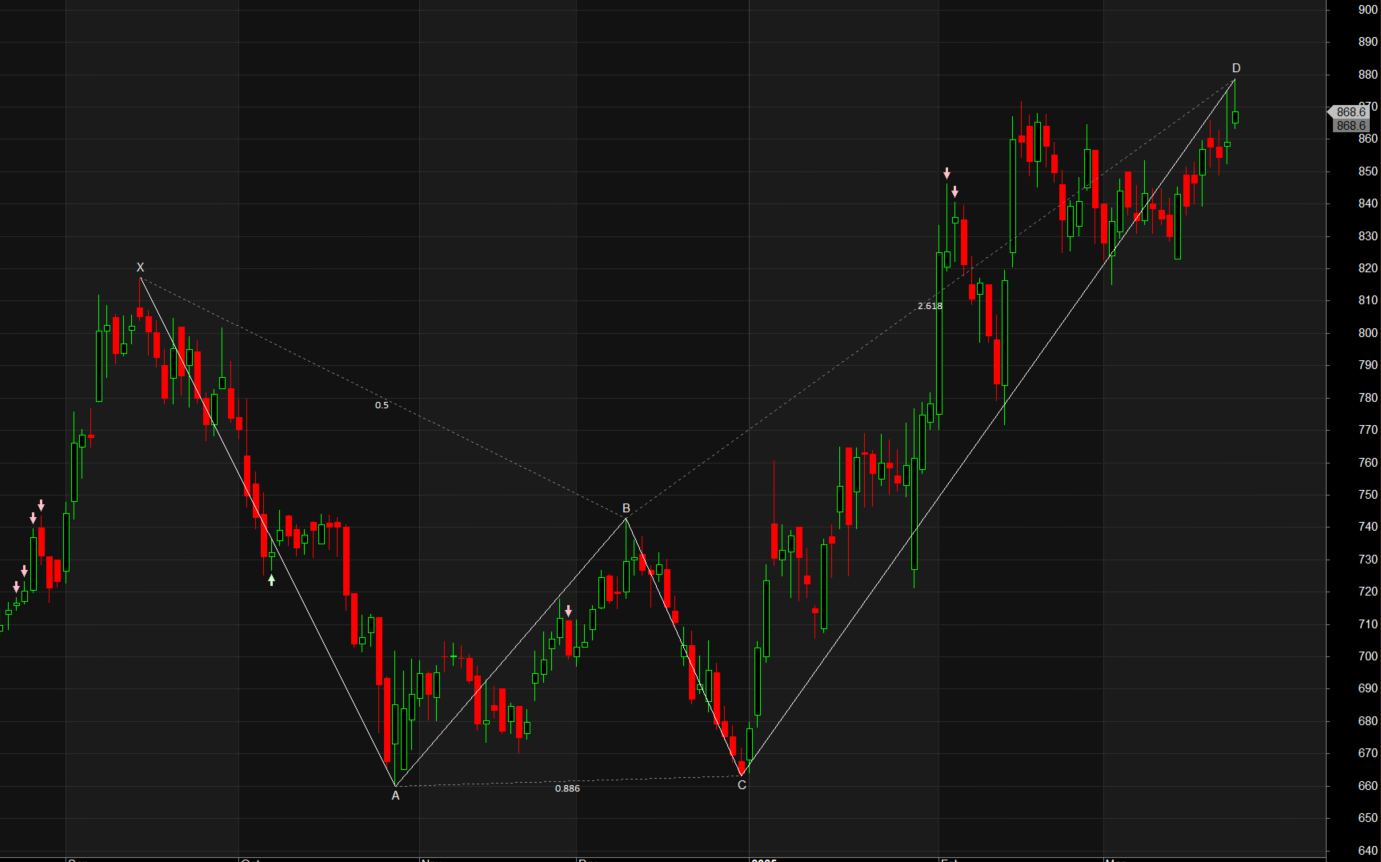Click the 2025 label on the time axis

[765, 858]
